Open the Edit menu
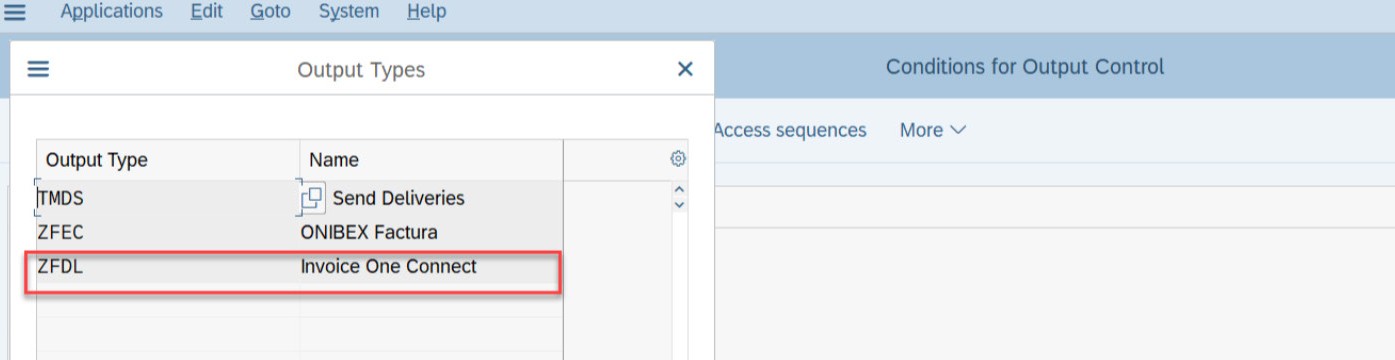Screen dimensions: 1395x360 [x=206, y=12]
